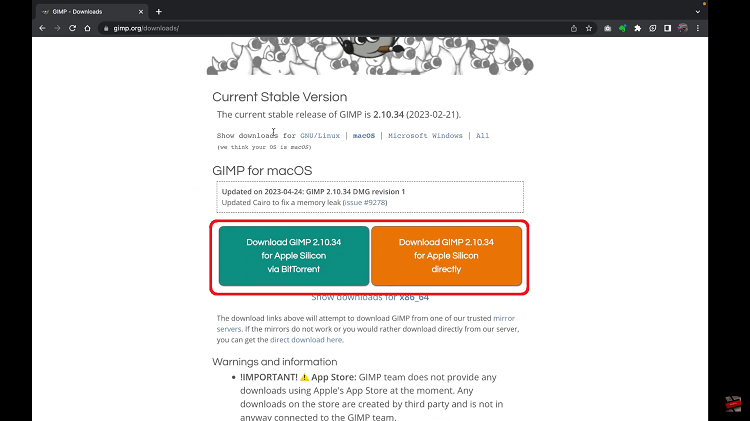
Task: Download GIMP 2.10.34 for Apple Silicon directly
Action: coord(446,256)
